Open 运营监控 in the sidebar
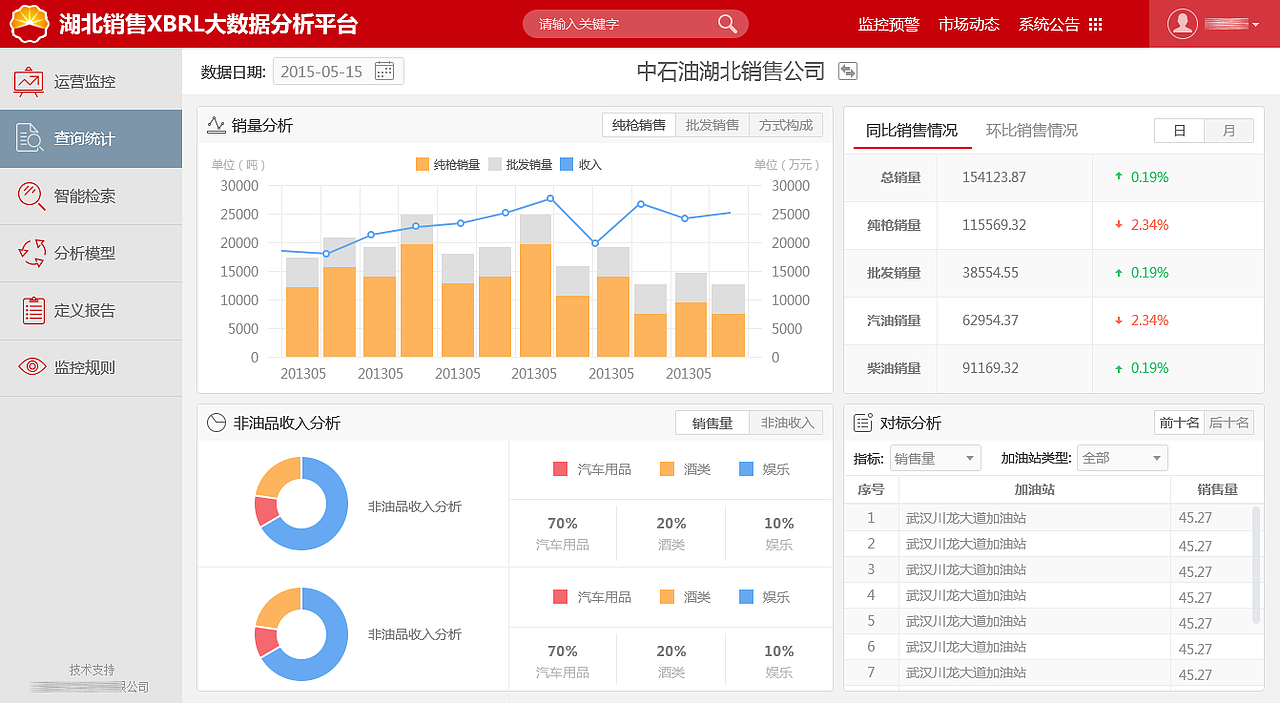This screenshot has width=1280, height=703. click(91, 82)
